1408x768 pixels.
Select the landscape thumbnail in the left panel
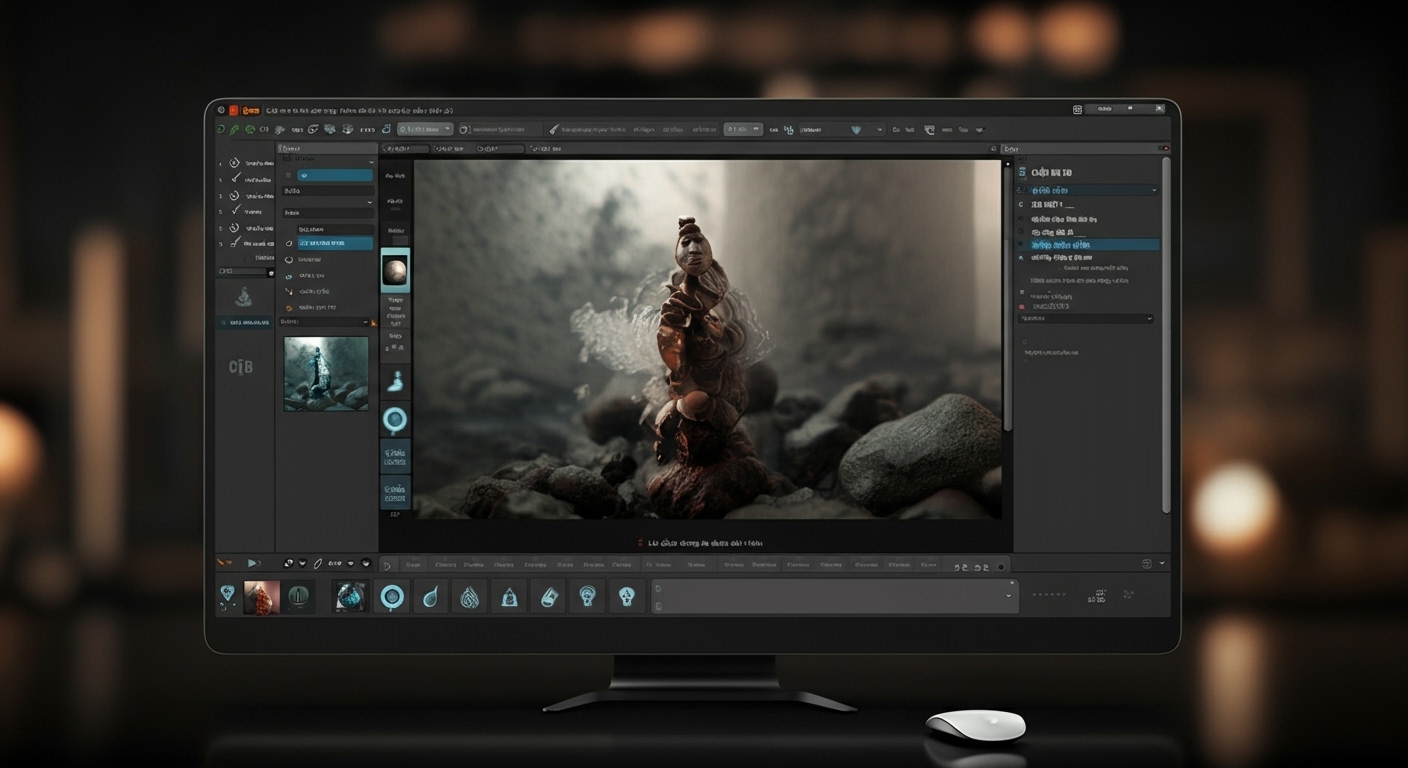click(x=326, y=374)
